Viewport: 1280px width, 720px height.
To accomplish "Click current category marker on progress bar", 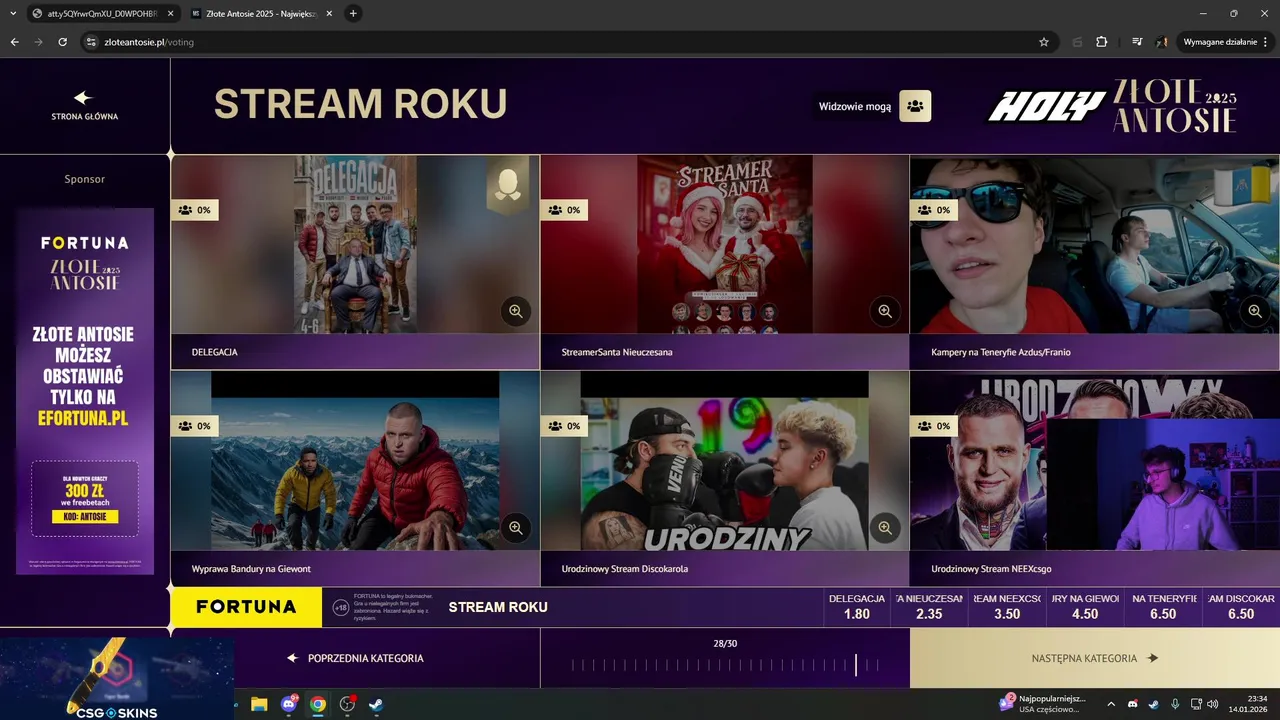I will pos(855,665).
